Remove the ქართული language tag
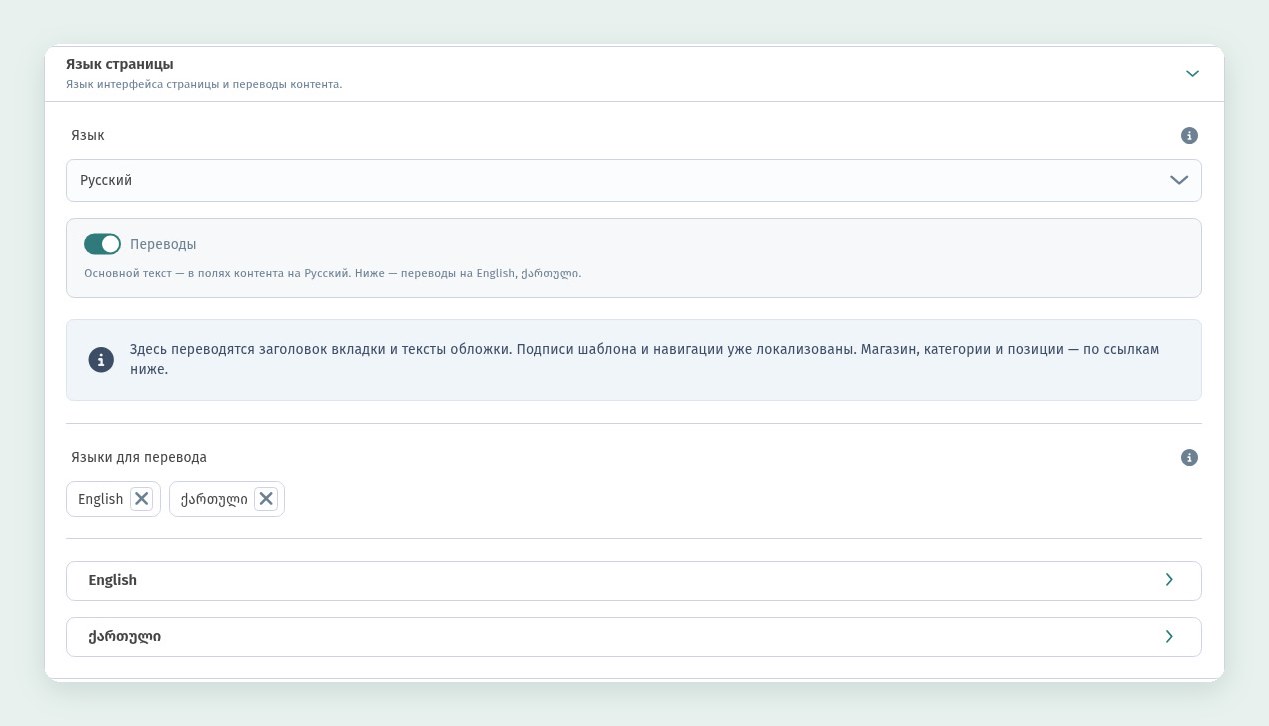 pos(266,499)
